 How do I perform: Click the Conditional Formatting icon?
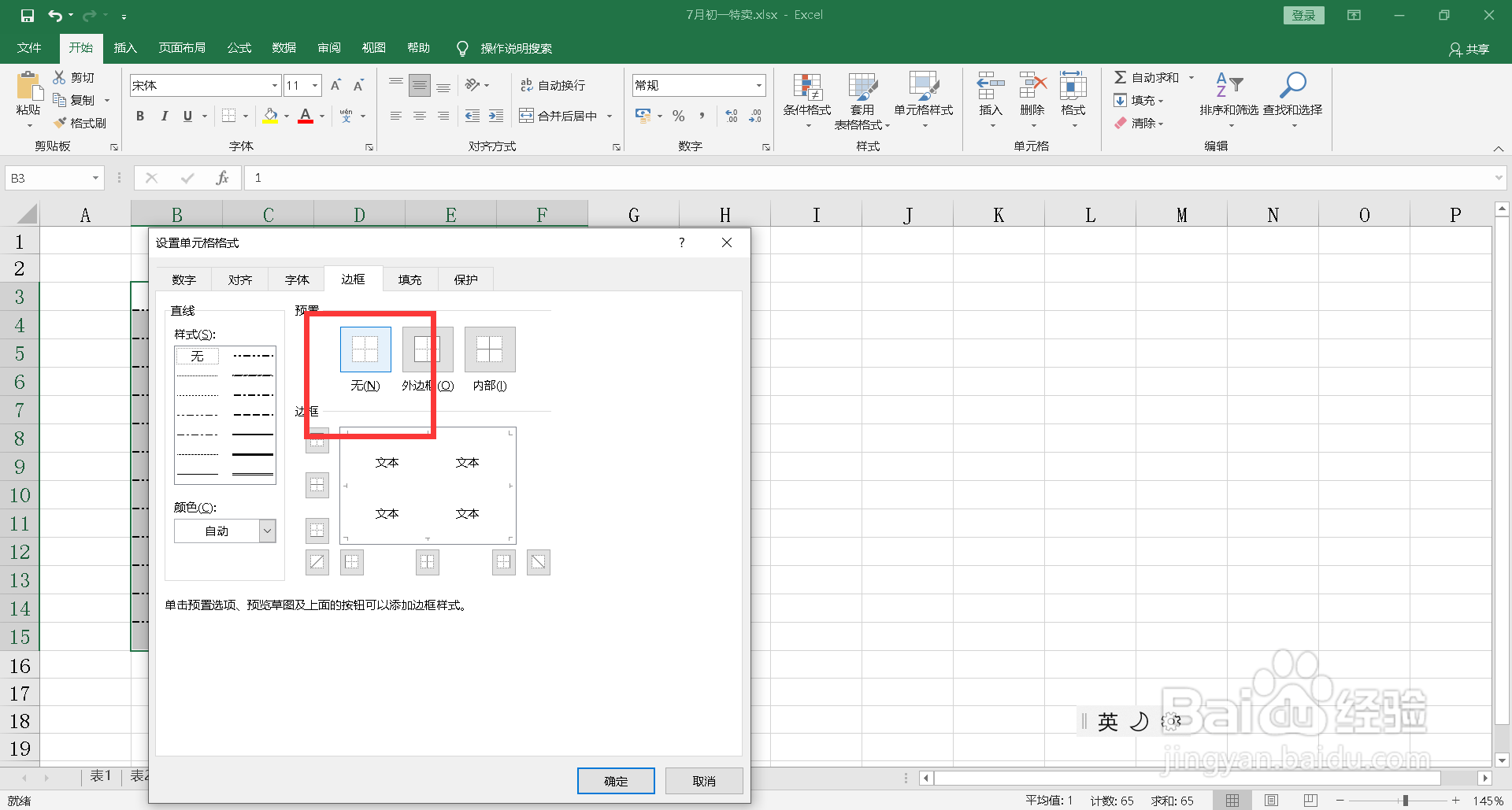point(807,87)
